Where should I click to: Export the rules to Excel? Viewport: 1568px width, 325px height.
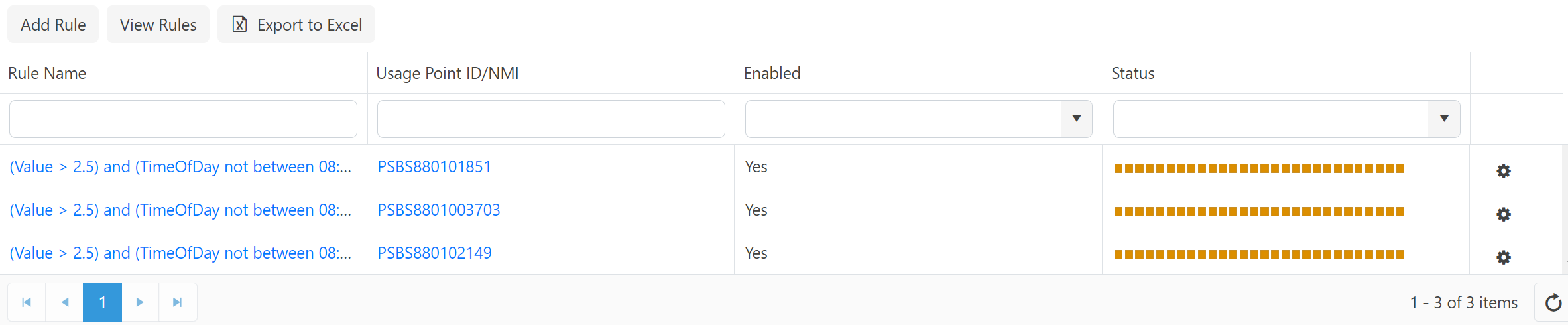click(296, 25)
